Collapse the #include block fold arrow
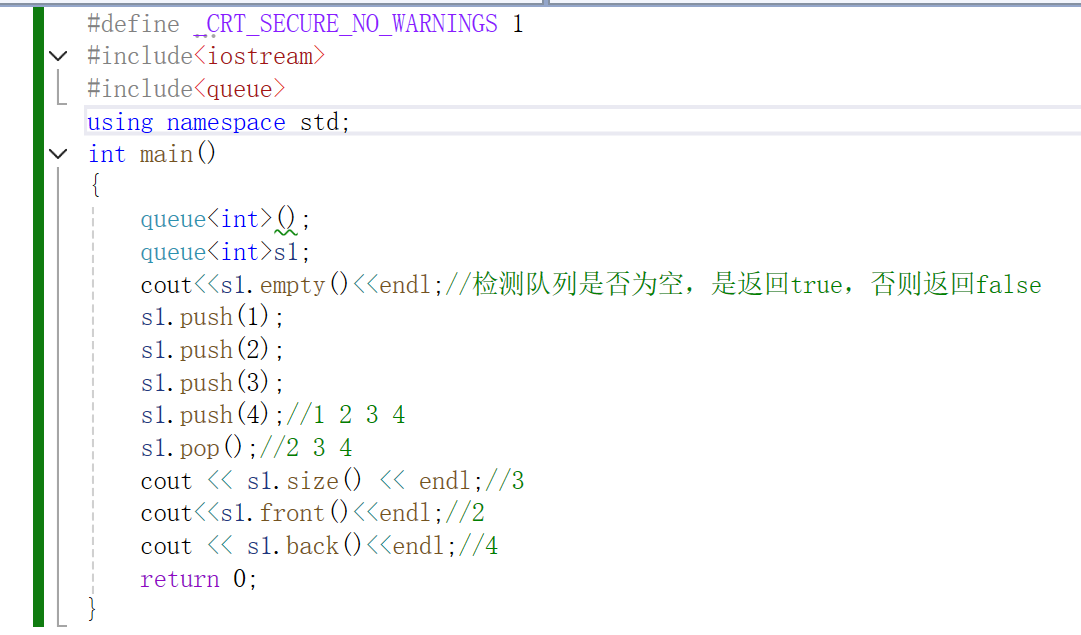 [x=59, y=56]
